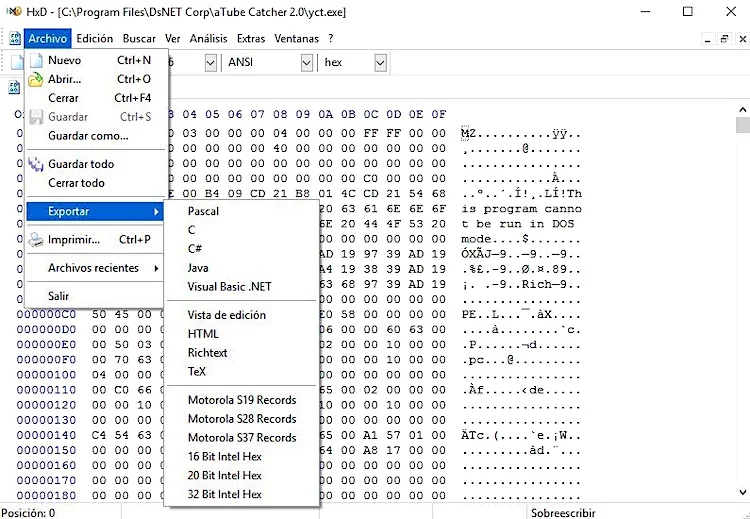Click the scrollbar down arrow
Viewport: 750px width, 519px height.
coord(742,492)
